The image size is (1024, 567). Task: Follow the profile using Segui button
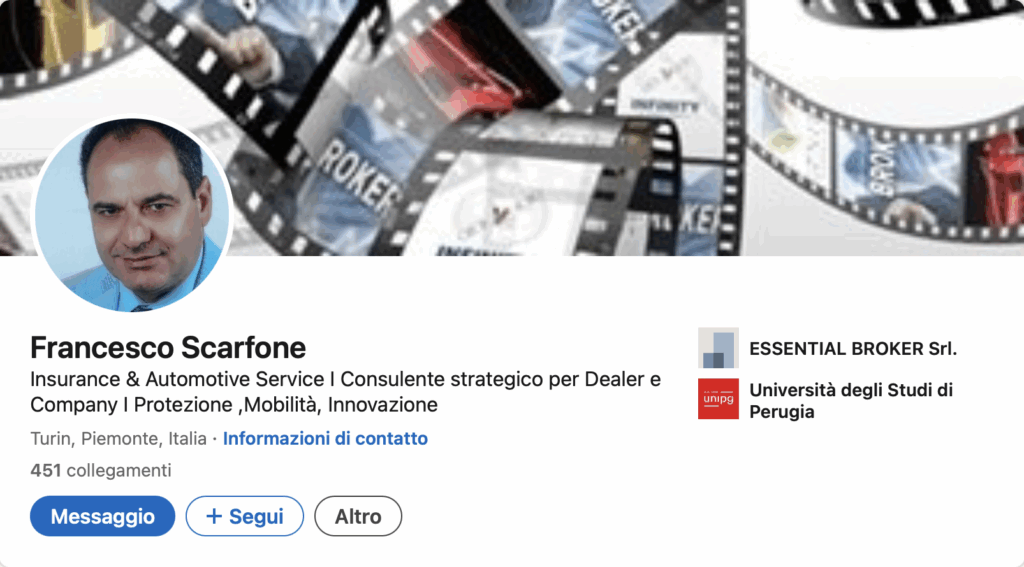[245, 516]
